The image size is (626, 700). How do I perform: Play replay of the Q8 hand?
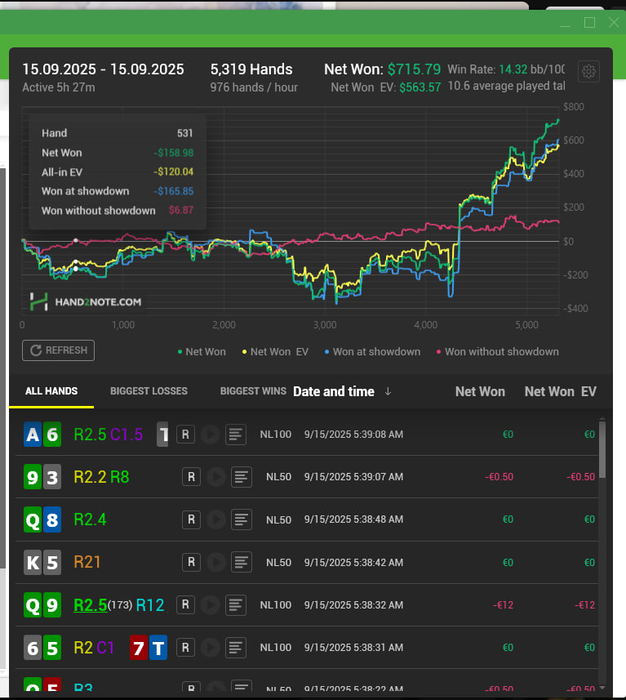pos(216,520)
